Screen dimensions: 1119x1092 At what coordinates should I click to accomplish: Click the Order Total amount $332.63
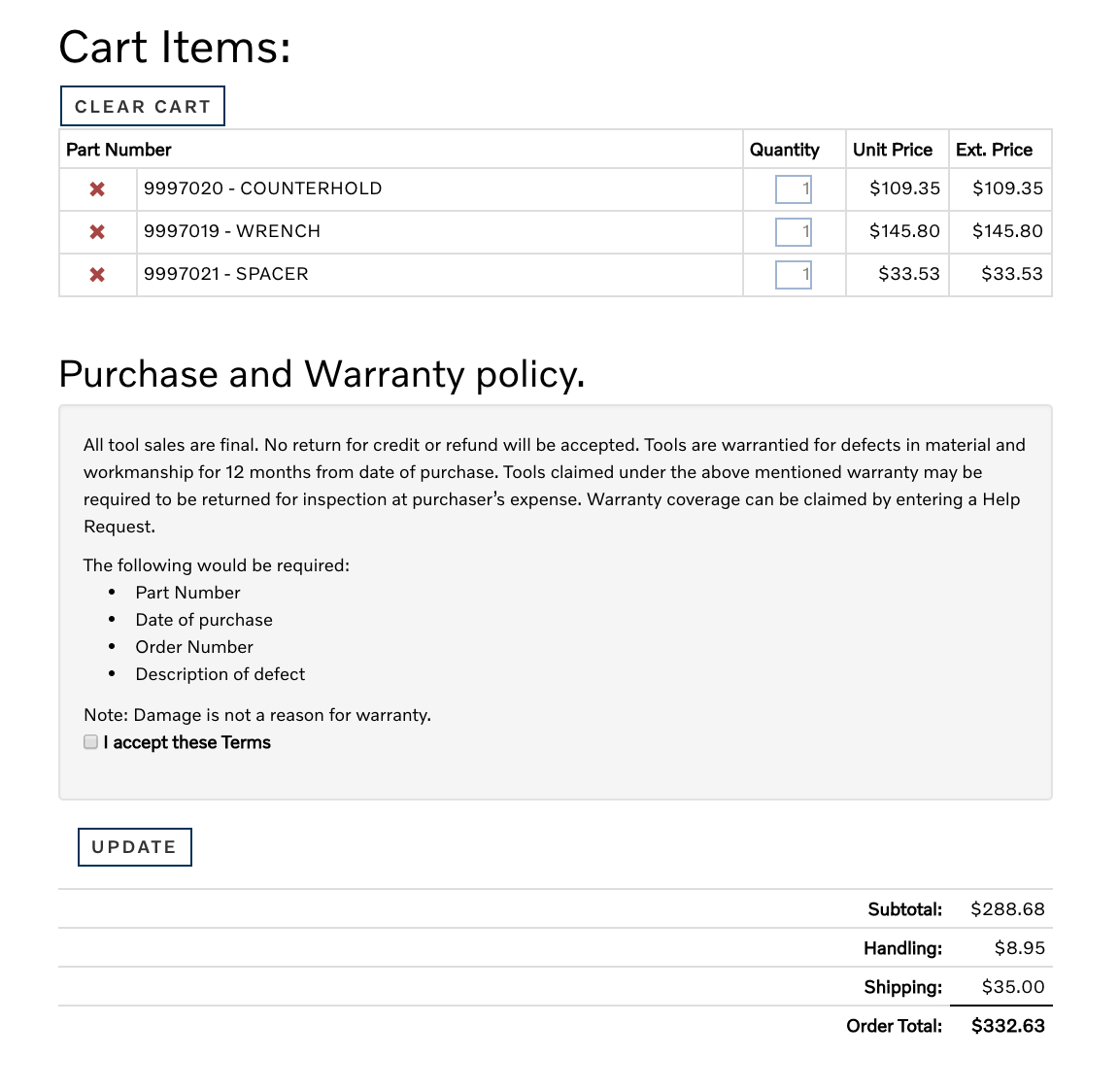(1007, 1026)
